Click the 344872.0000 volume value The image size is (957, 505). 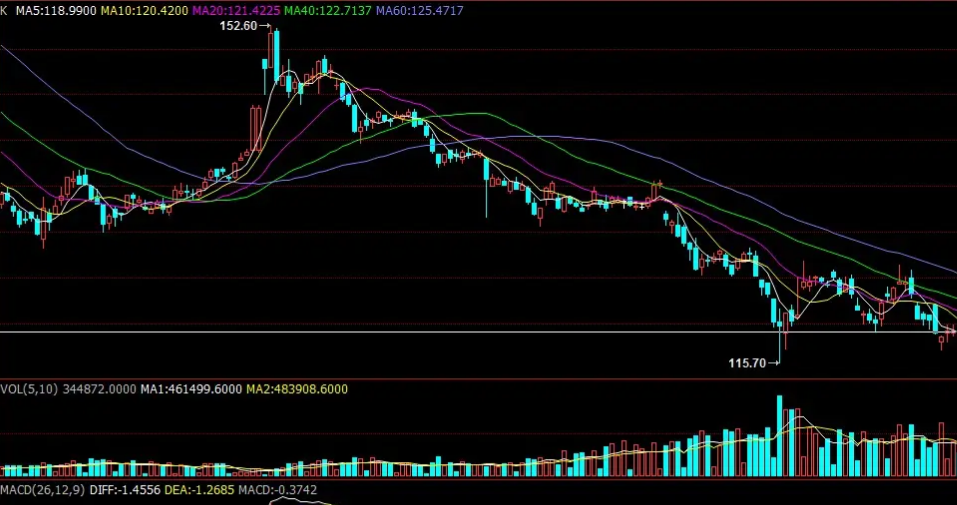coord(98,389)
